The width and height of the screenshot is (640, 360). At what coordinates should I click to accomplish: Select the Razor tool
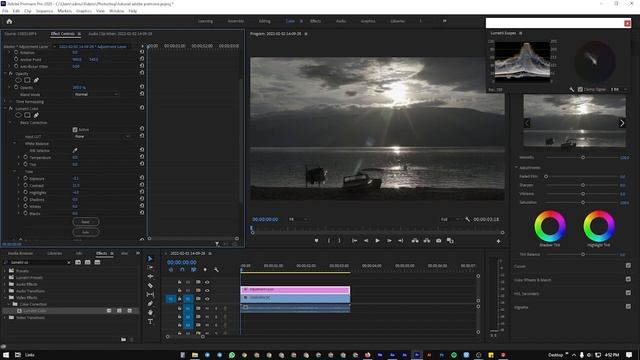150,285
